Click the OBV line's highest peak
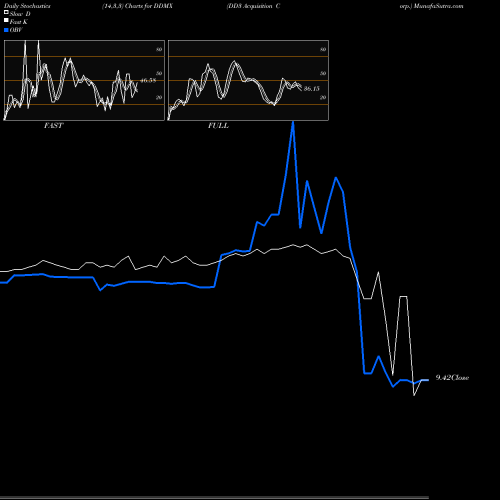The width and height of the screenshot is (500, 500). [293, 123]
